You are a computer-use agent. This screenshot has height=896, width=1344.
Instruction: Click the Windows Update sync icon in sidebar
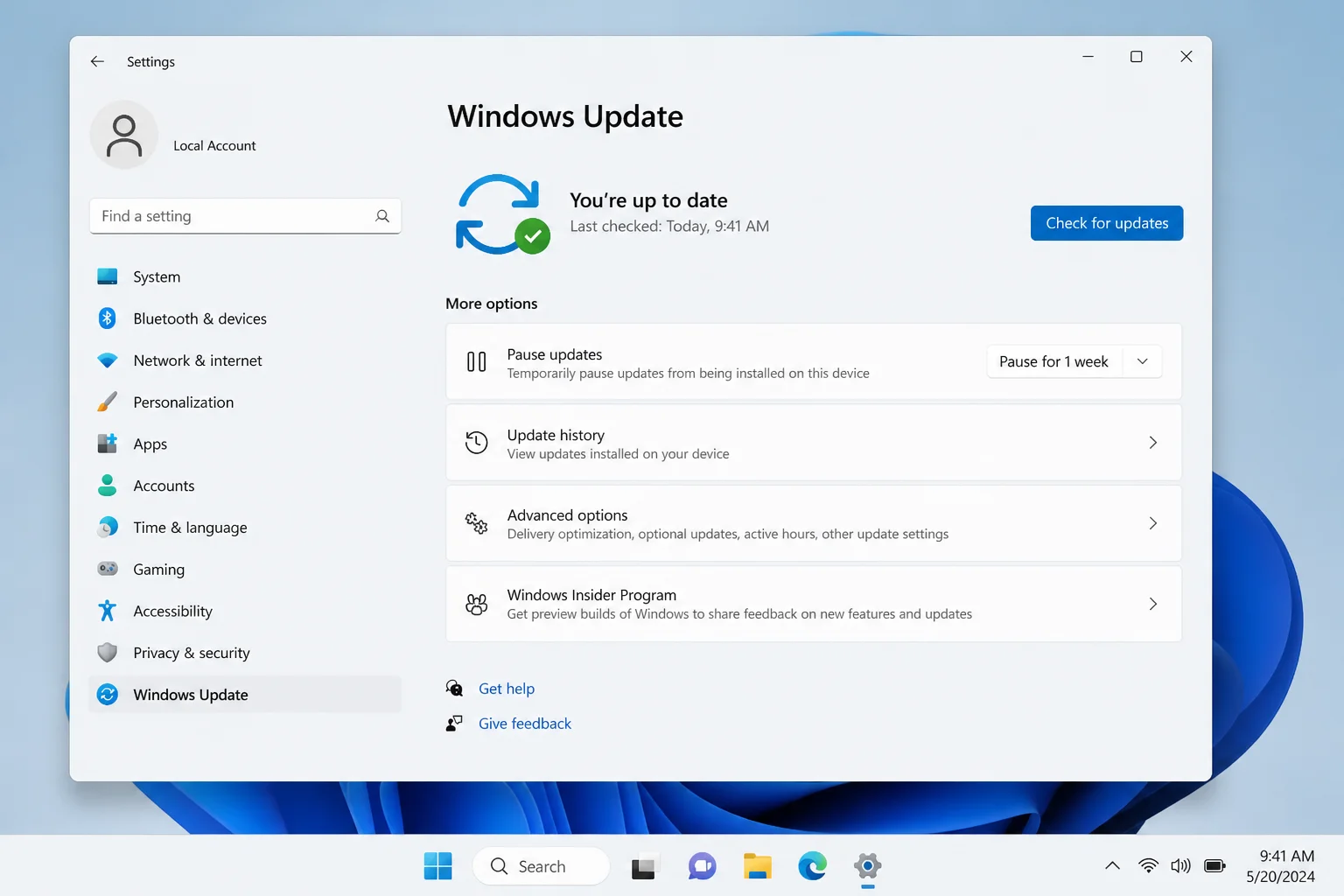108,695
